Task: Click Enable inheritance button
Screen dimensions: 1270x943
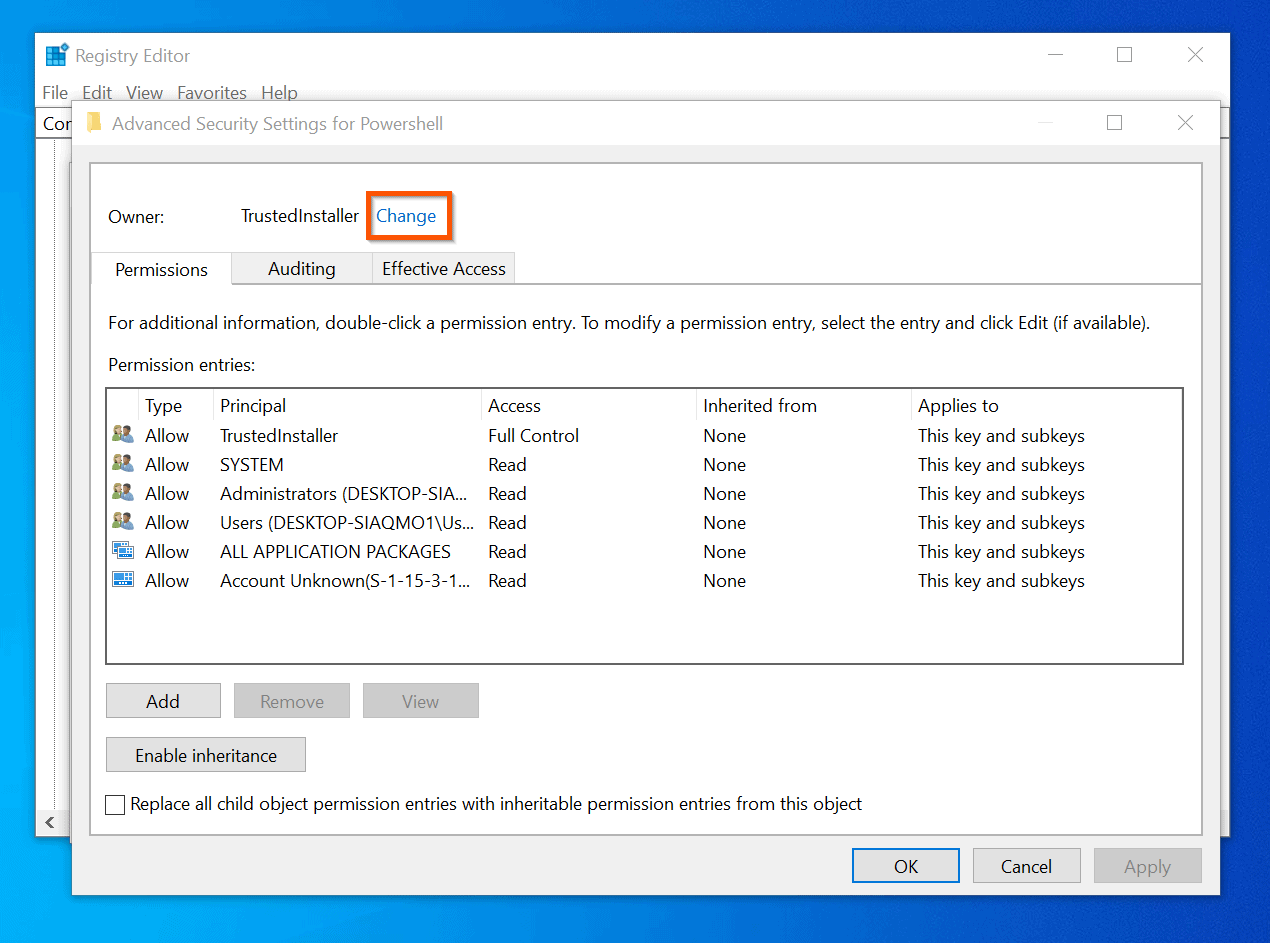Action: (x=206, y=755)
